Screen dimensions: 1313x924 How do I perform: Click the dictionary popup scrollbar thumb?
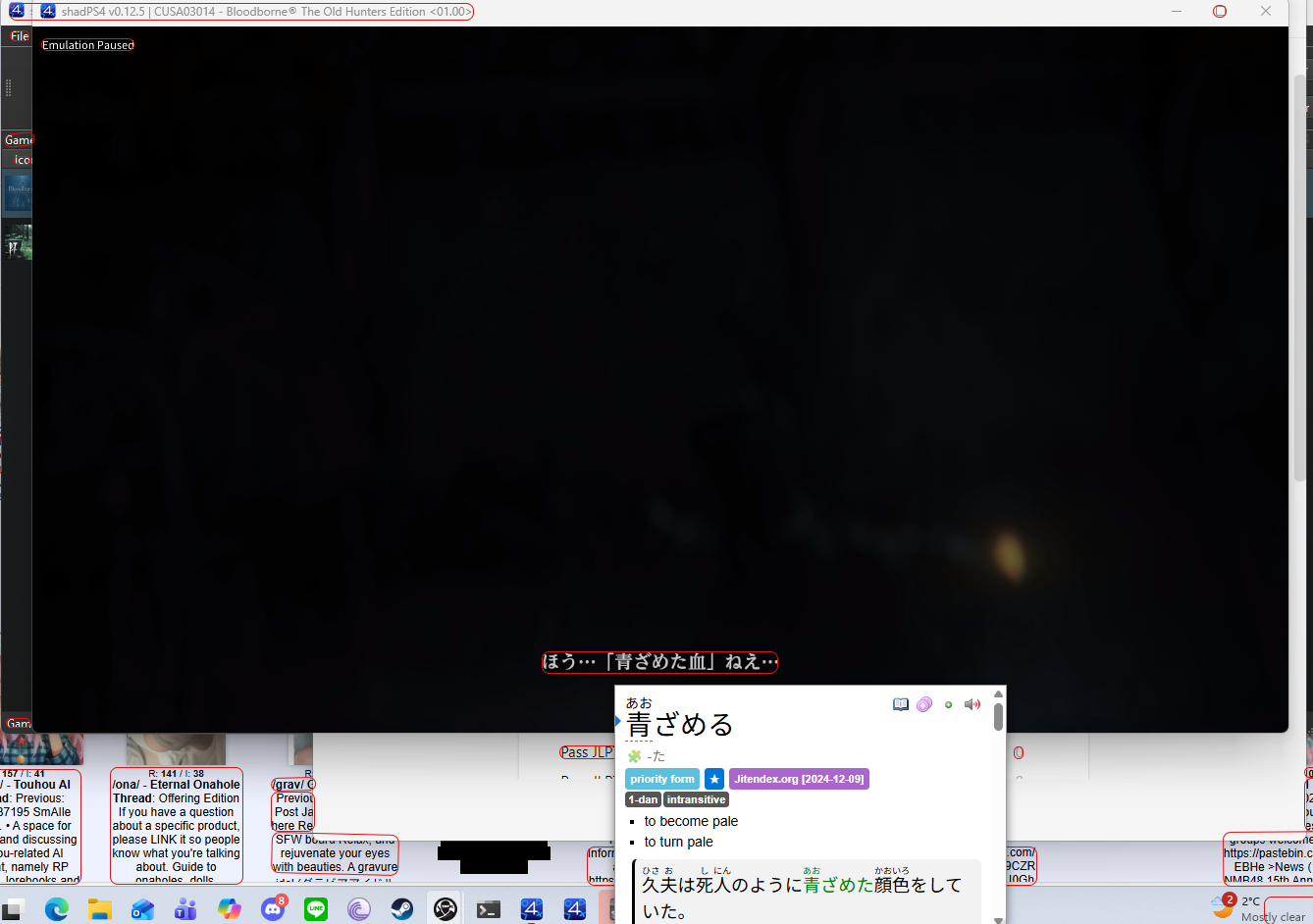coord(998,717)
